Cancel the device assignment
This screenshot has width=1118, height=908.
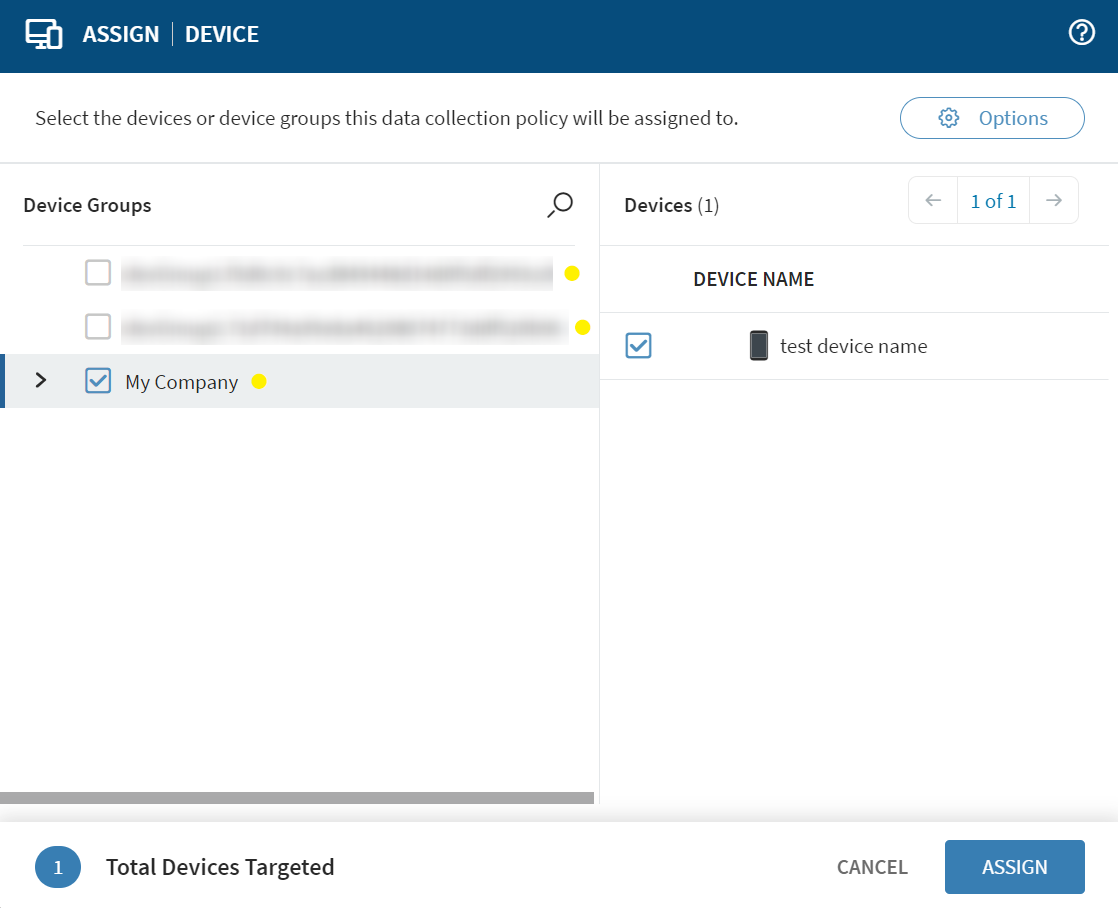(x=872, y=867)
